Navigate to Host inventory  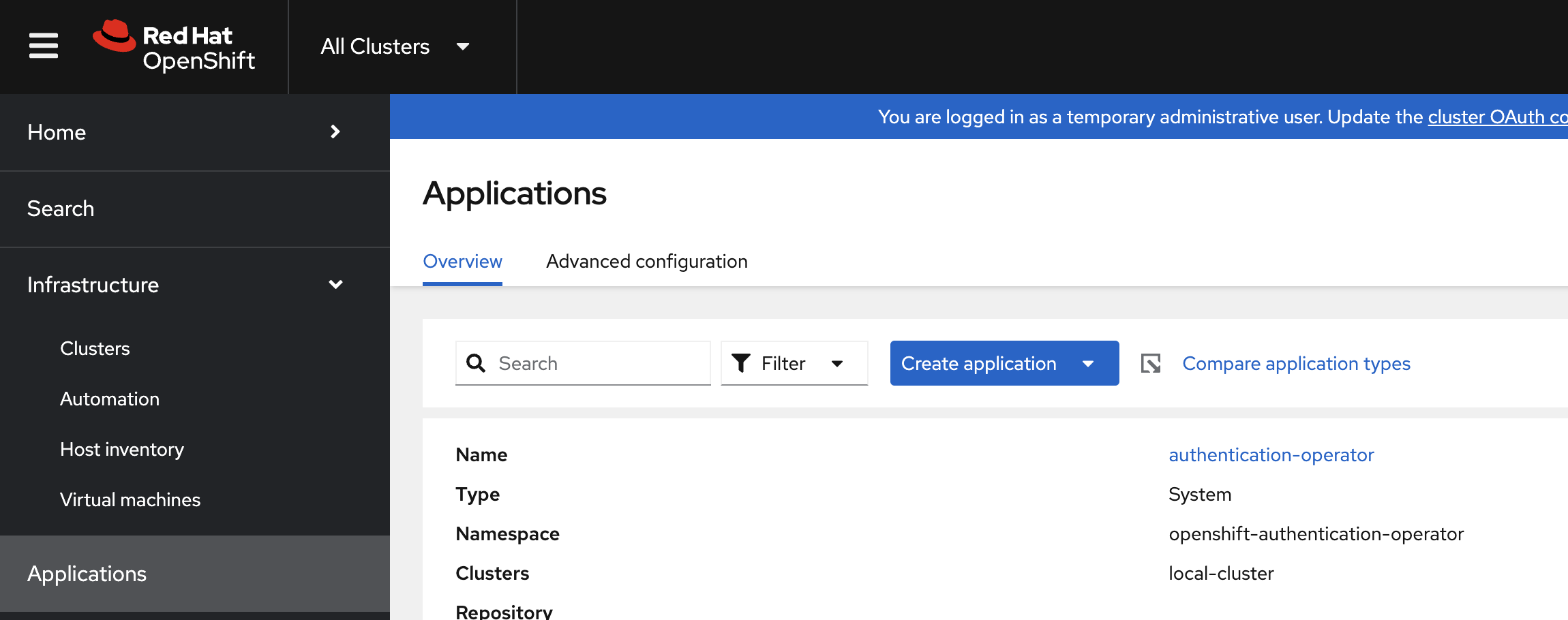(122, 450)
